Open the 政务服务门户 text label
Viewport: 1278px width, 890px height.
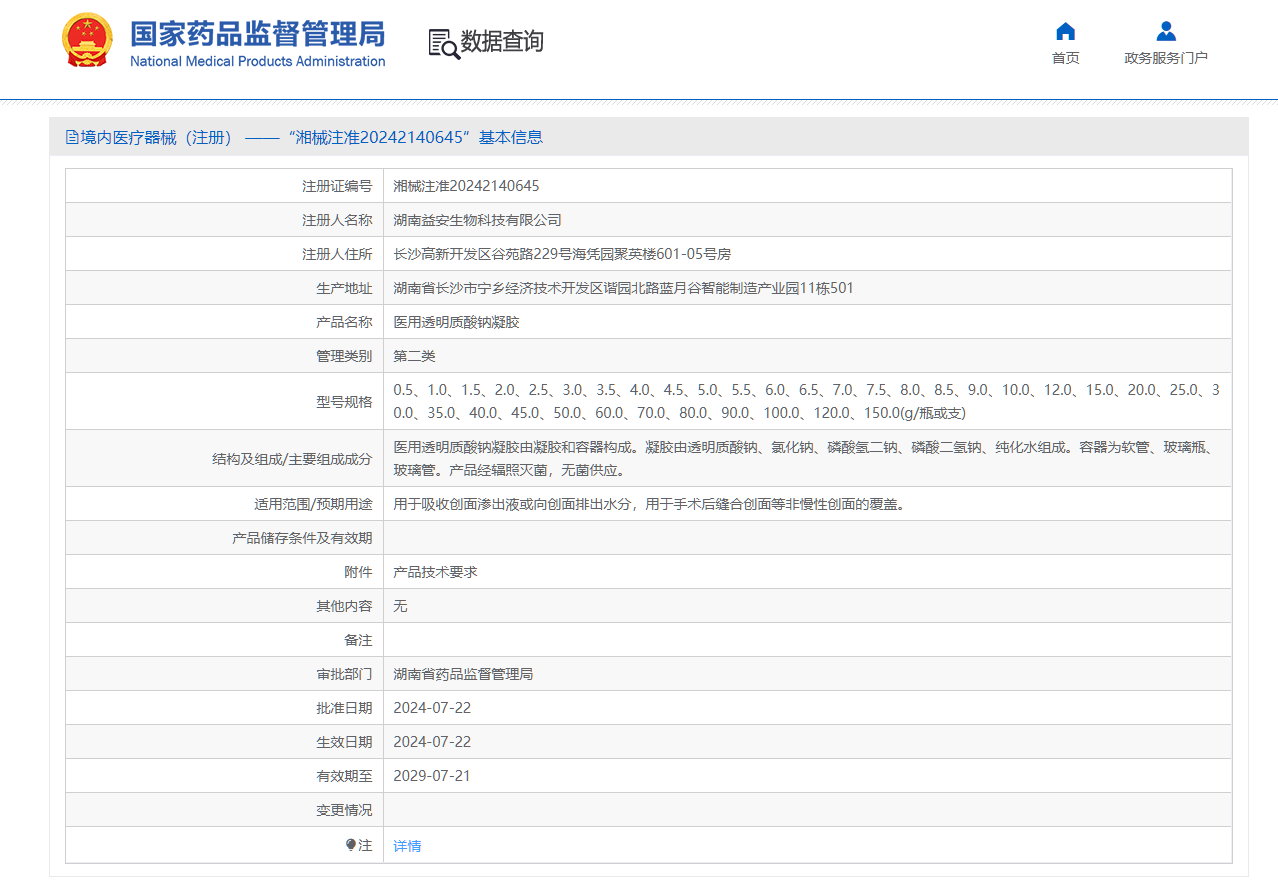click(x=1165, y=58)
